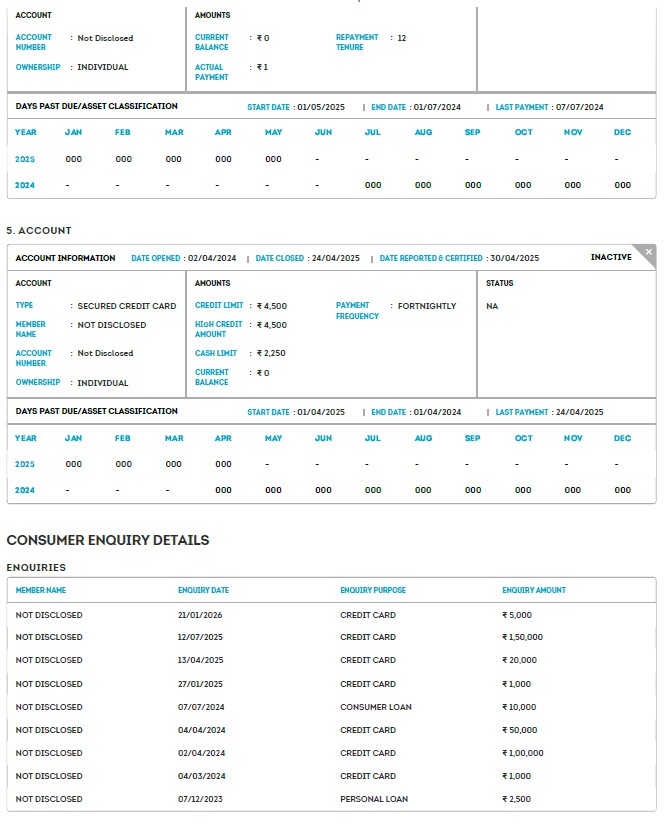Click the Cash Limit label
Screen dimensions: 665x836
[216, 353]
